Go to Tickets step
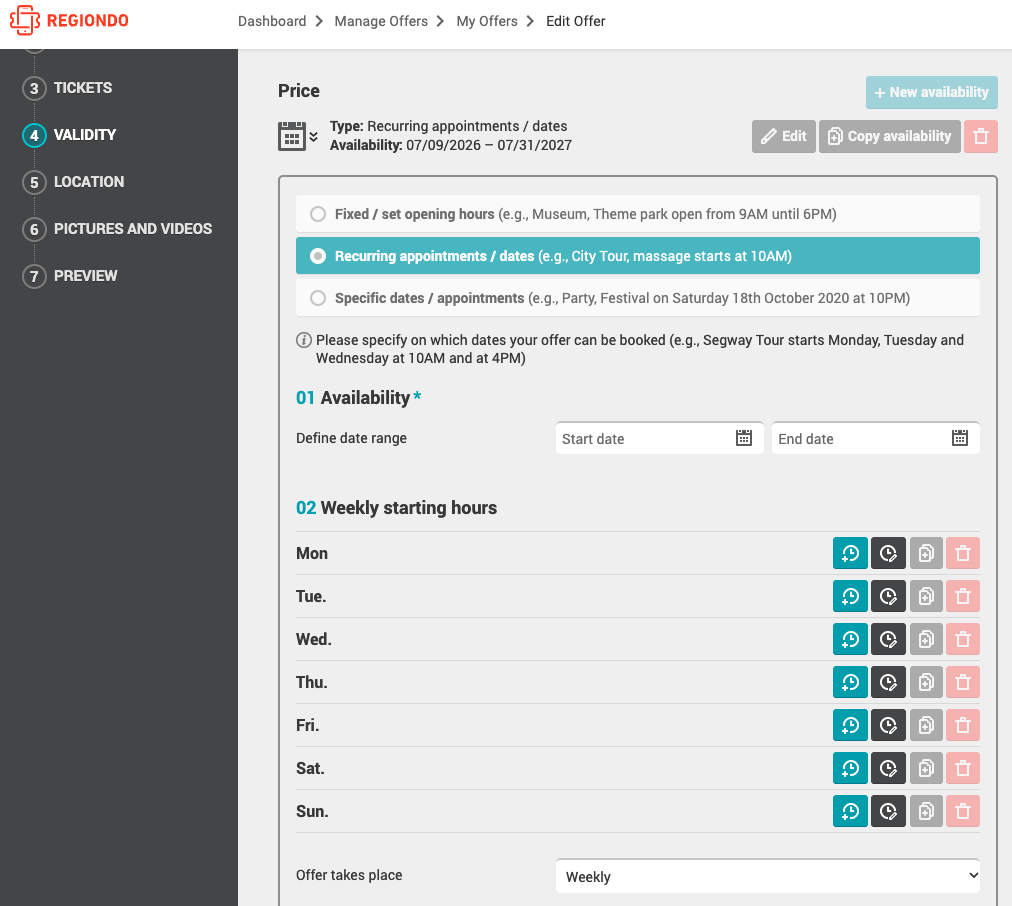This screenshot has height=906, width=1012. 67,88
